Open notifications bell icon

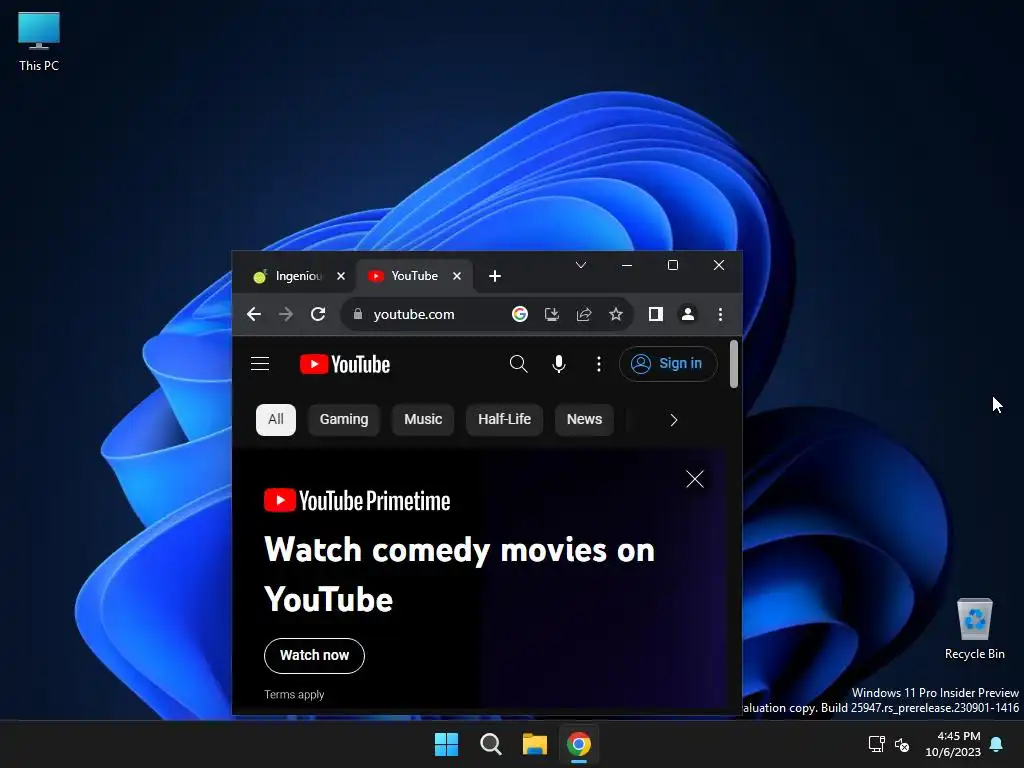(997, 744)
